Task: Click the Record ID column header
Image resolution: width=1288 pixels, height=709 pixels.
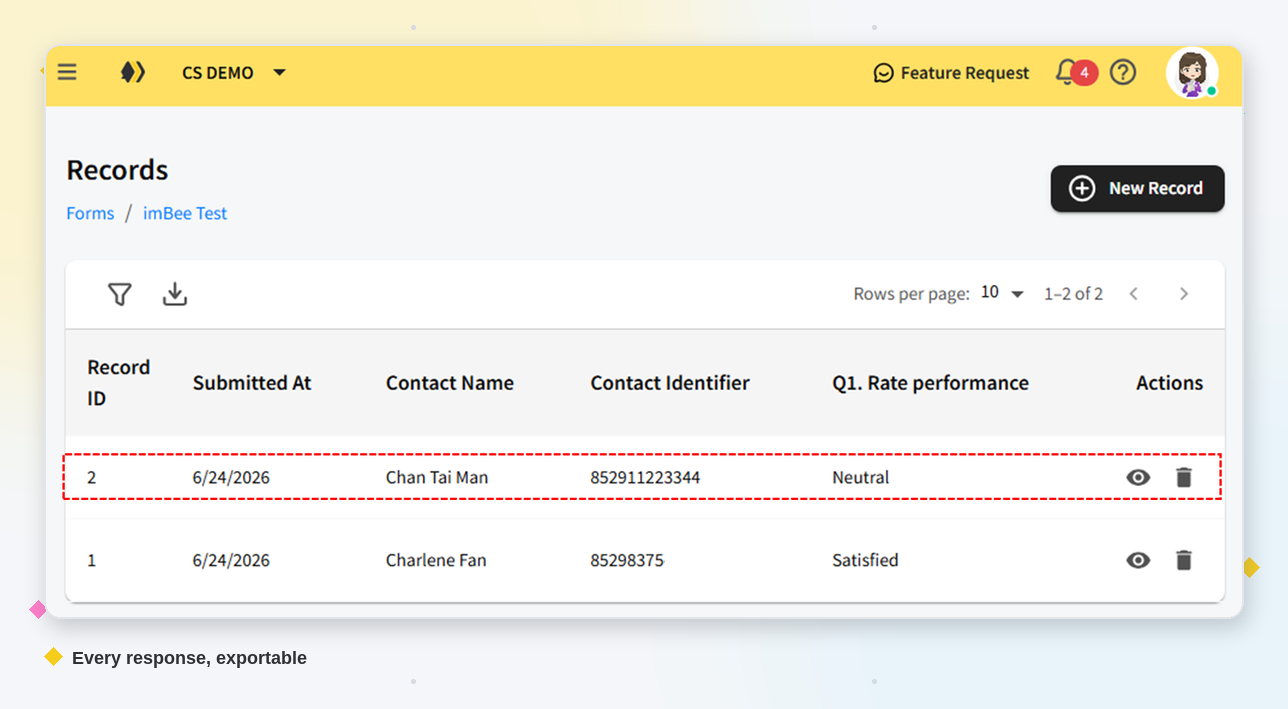Action: 118,382
